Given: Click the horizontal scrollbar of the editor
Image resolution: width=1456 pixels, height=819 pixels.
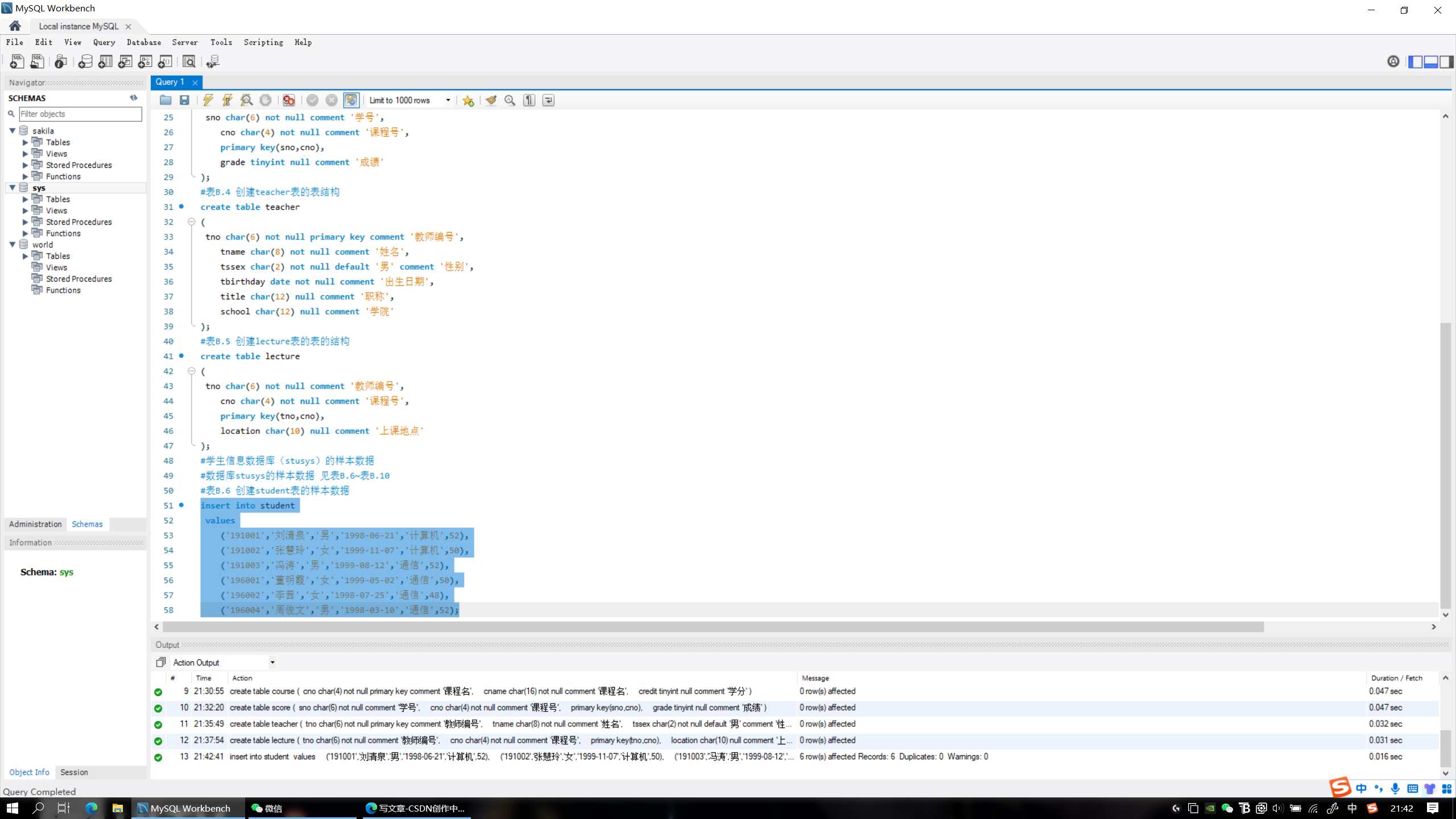Looking at the screenshot, I should pos(713,626).
